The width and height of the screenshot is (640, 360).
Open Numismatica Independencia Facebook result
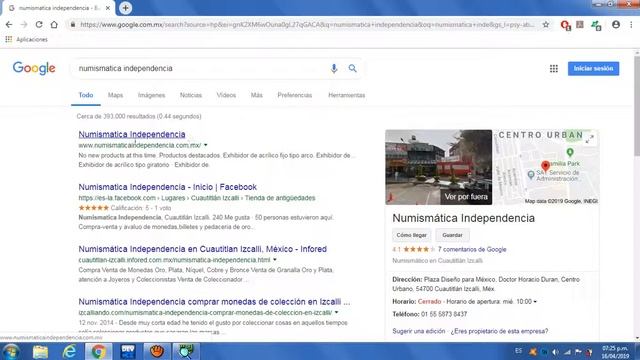coord(167,187)
